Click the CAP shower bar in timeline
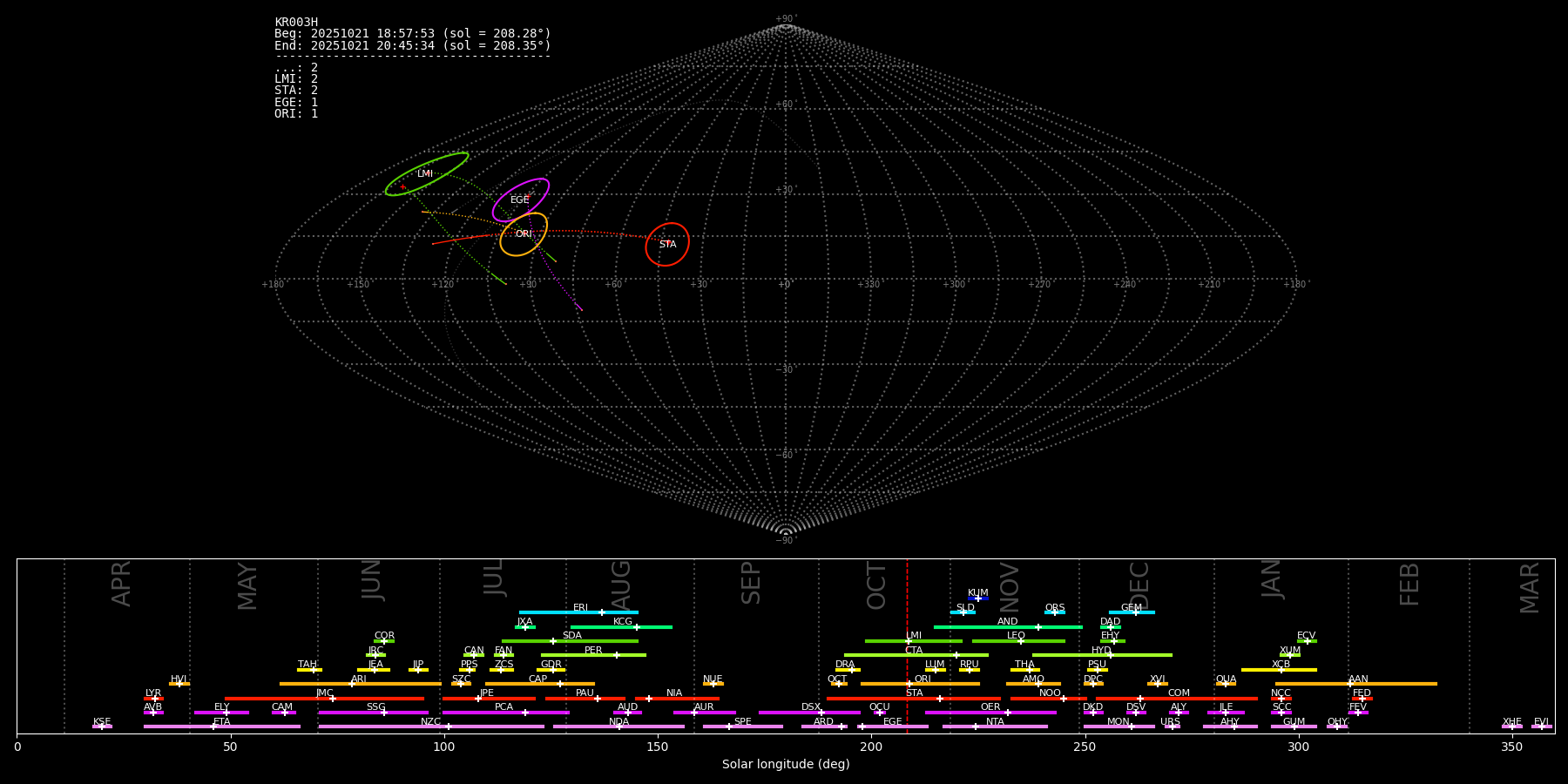Viewport: 1568px width, 784px height. point(540,684)
